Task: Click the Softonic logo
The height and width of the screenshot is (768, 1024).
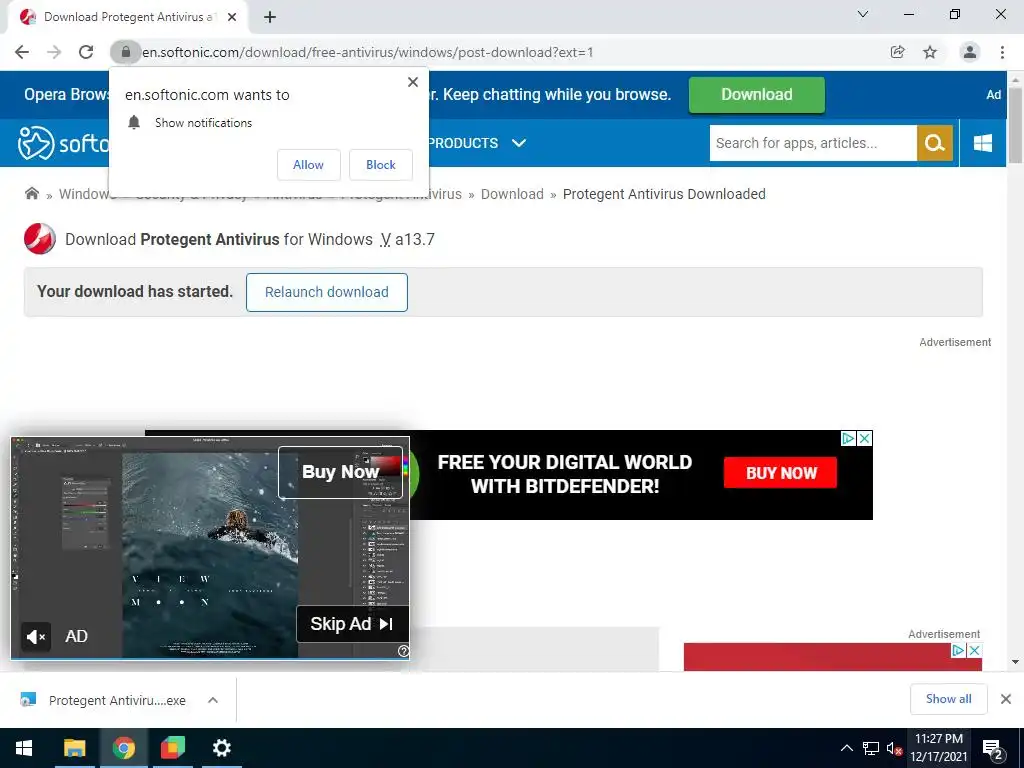Action: (x=63, y=143)
